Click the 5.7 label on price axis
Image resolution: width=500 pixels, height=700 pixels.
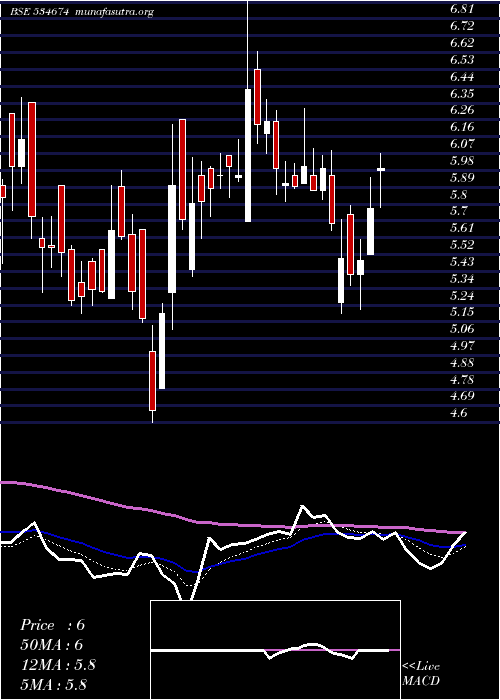pos(458,211)
